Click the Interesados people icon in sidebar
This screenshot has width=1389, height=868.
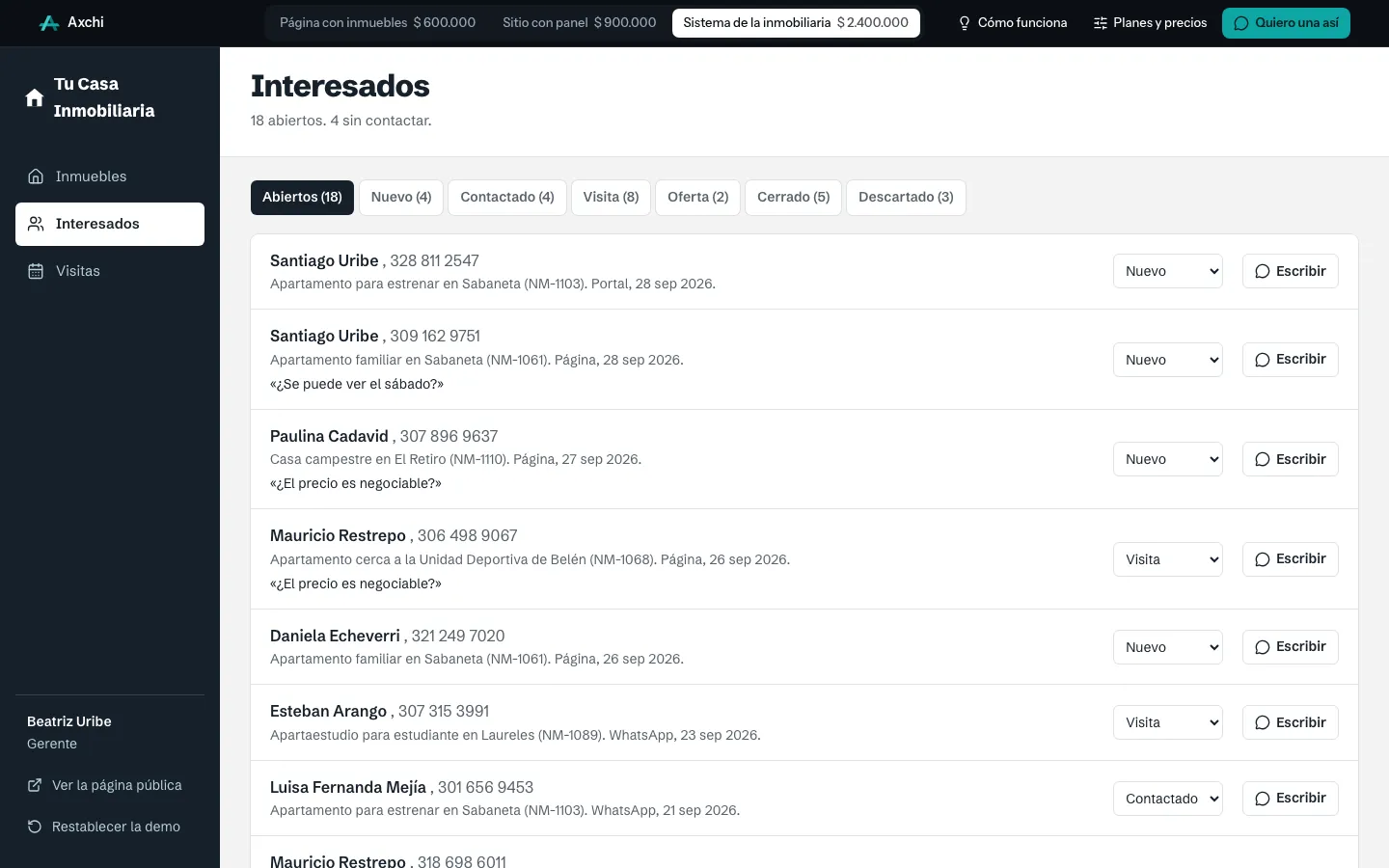[x=36, y=224]
